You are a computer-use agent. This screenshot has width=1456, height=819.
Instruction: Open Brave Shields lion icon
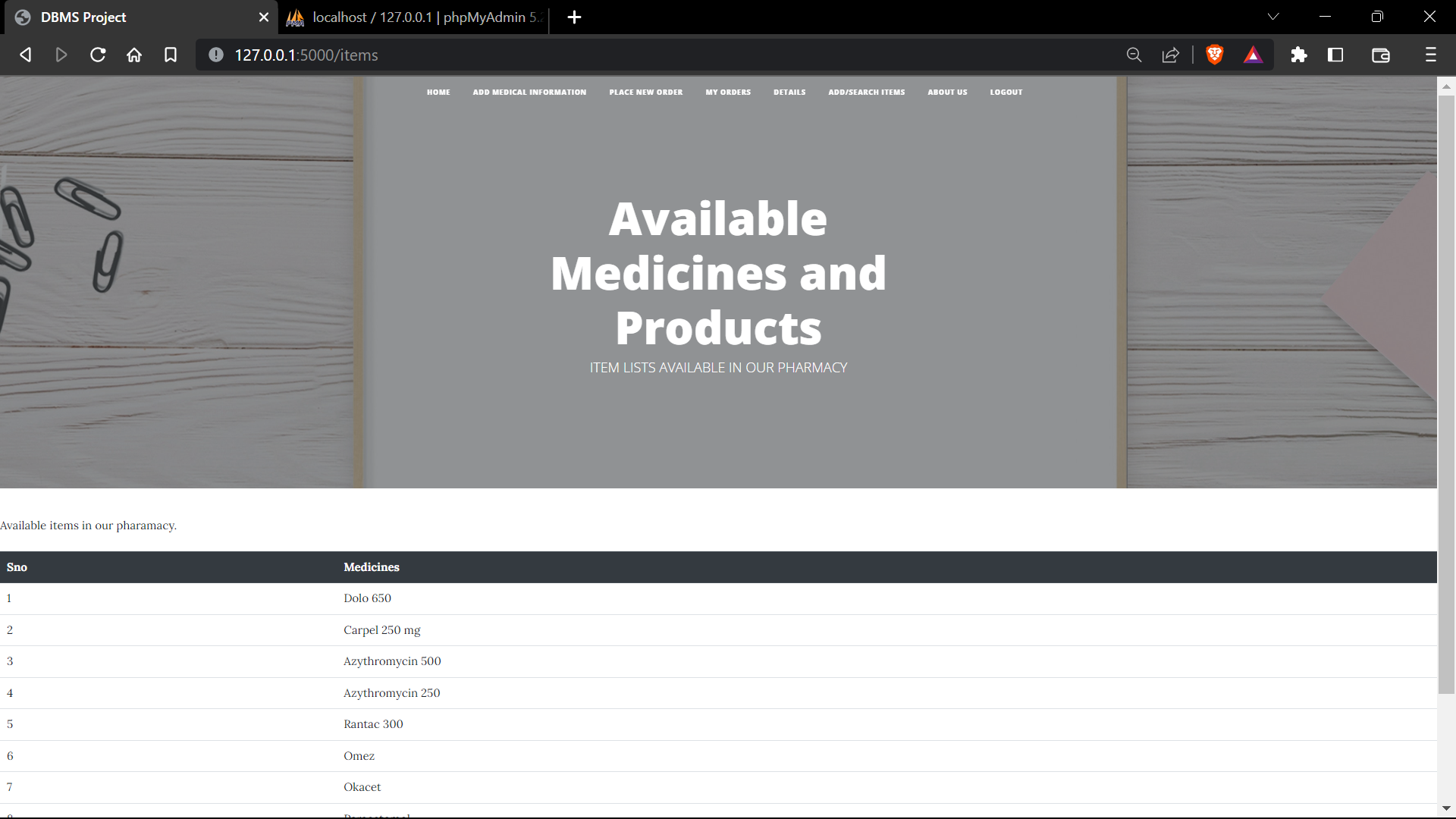point(1214,55)
